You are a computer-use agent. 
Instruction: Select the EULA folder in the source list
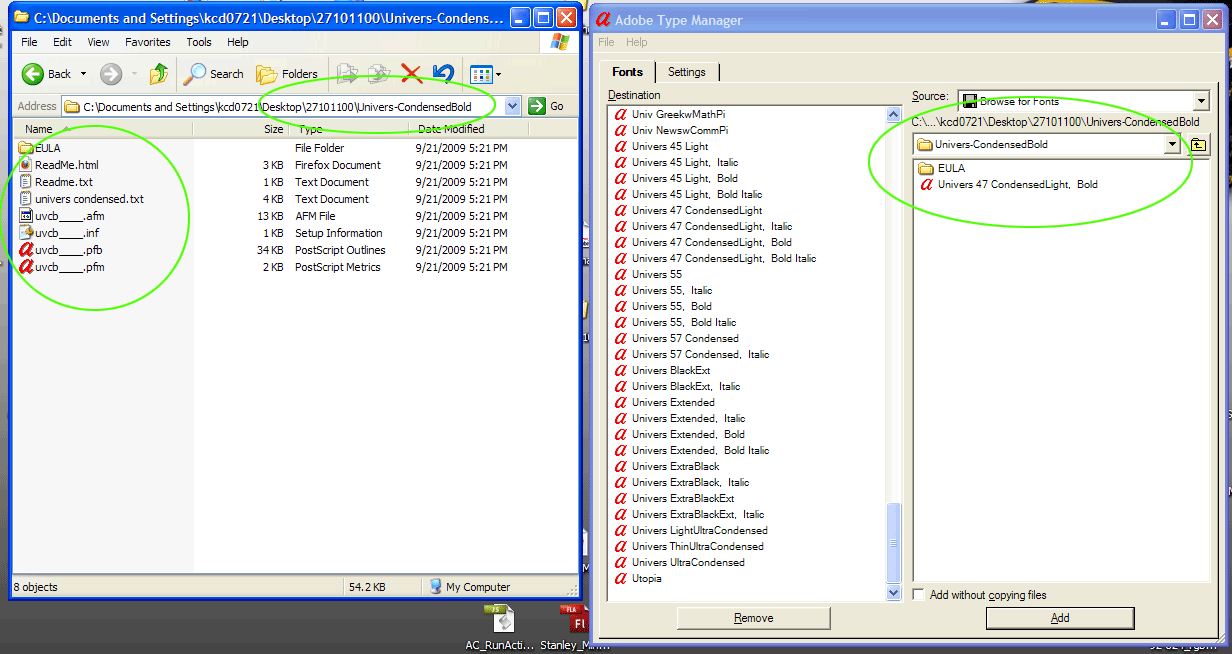pyautogui.click(x=941, y=168)
